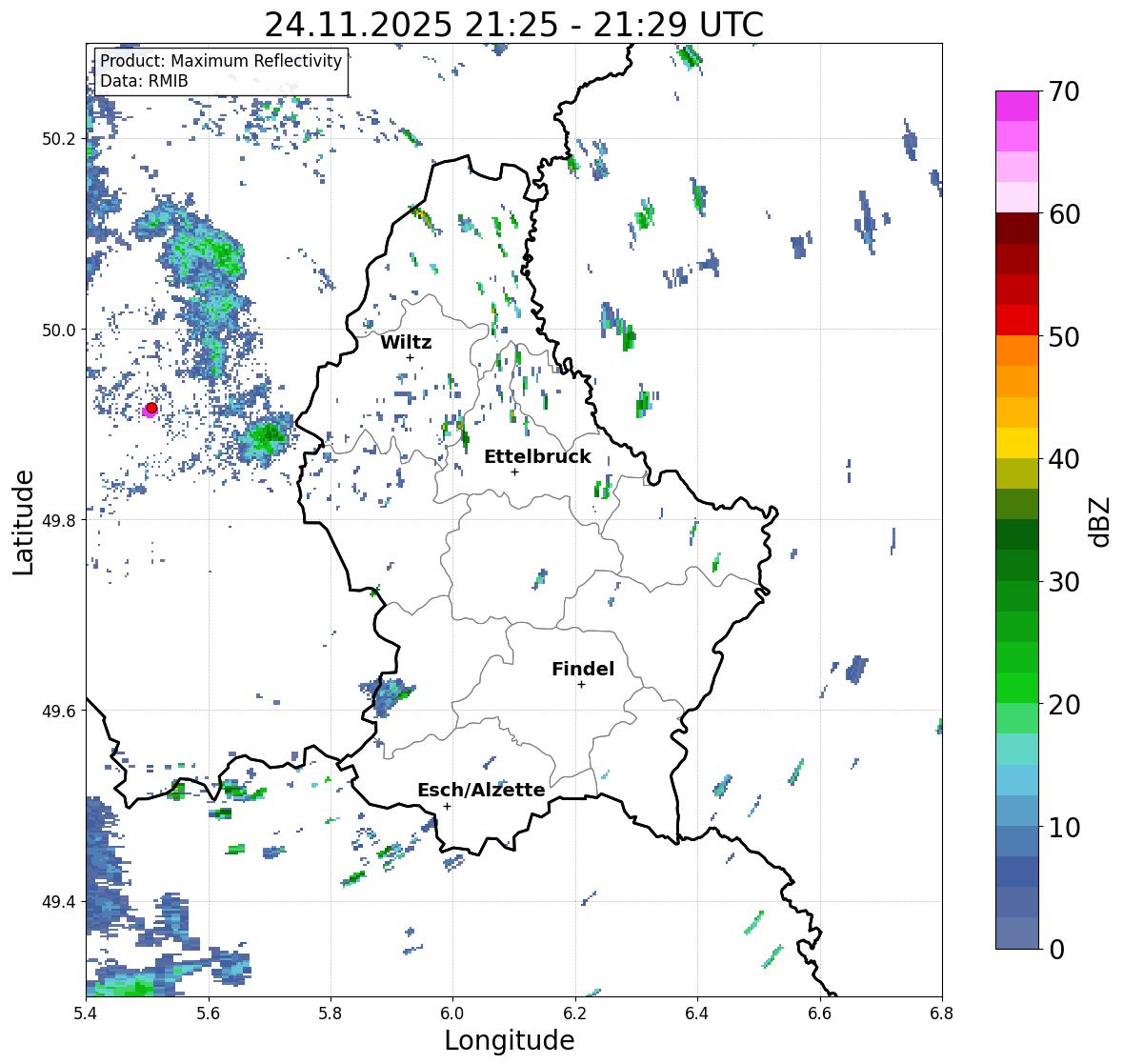1123x1064 pixels.
Task: Click the colorbar tick label 40
Action: pos(1064,459)
